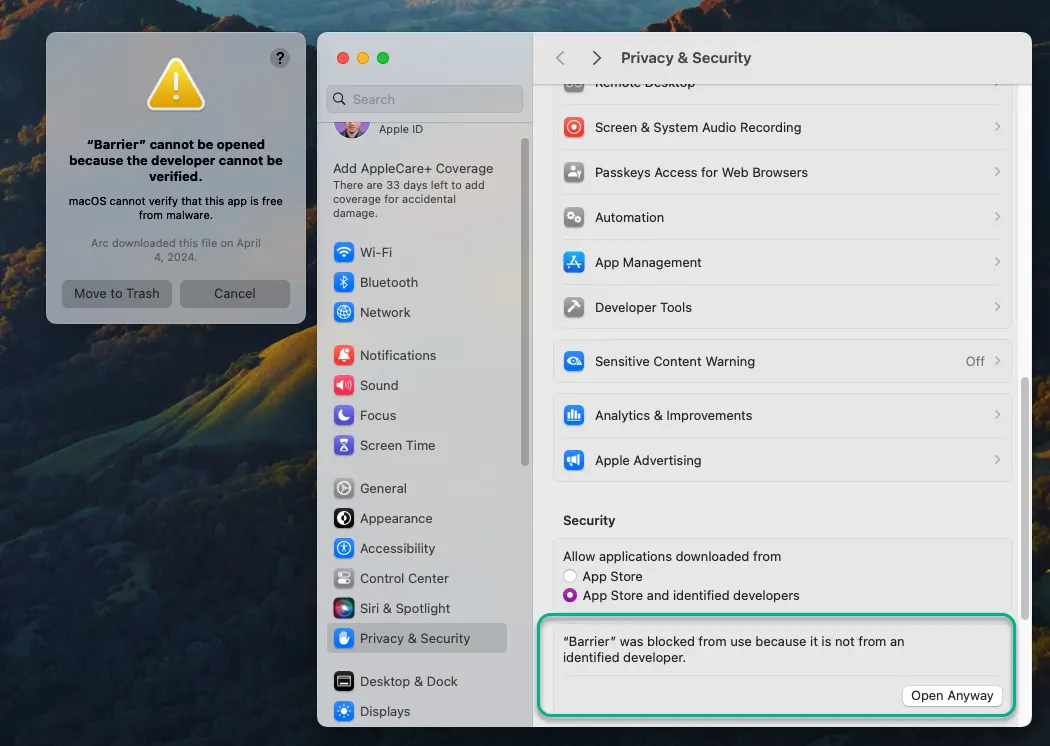
Task: Click the Displays sun icon
Action: [344, 711]
